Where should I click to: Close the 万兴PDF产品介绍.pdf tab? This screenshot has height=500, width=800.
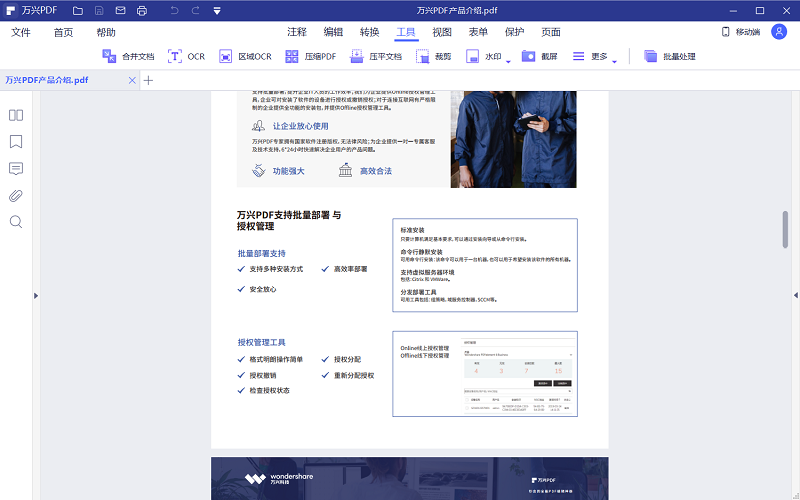point(132,80)
